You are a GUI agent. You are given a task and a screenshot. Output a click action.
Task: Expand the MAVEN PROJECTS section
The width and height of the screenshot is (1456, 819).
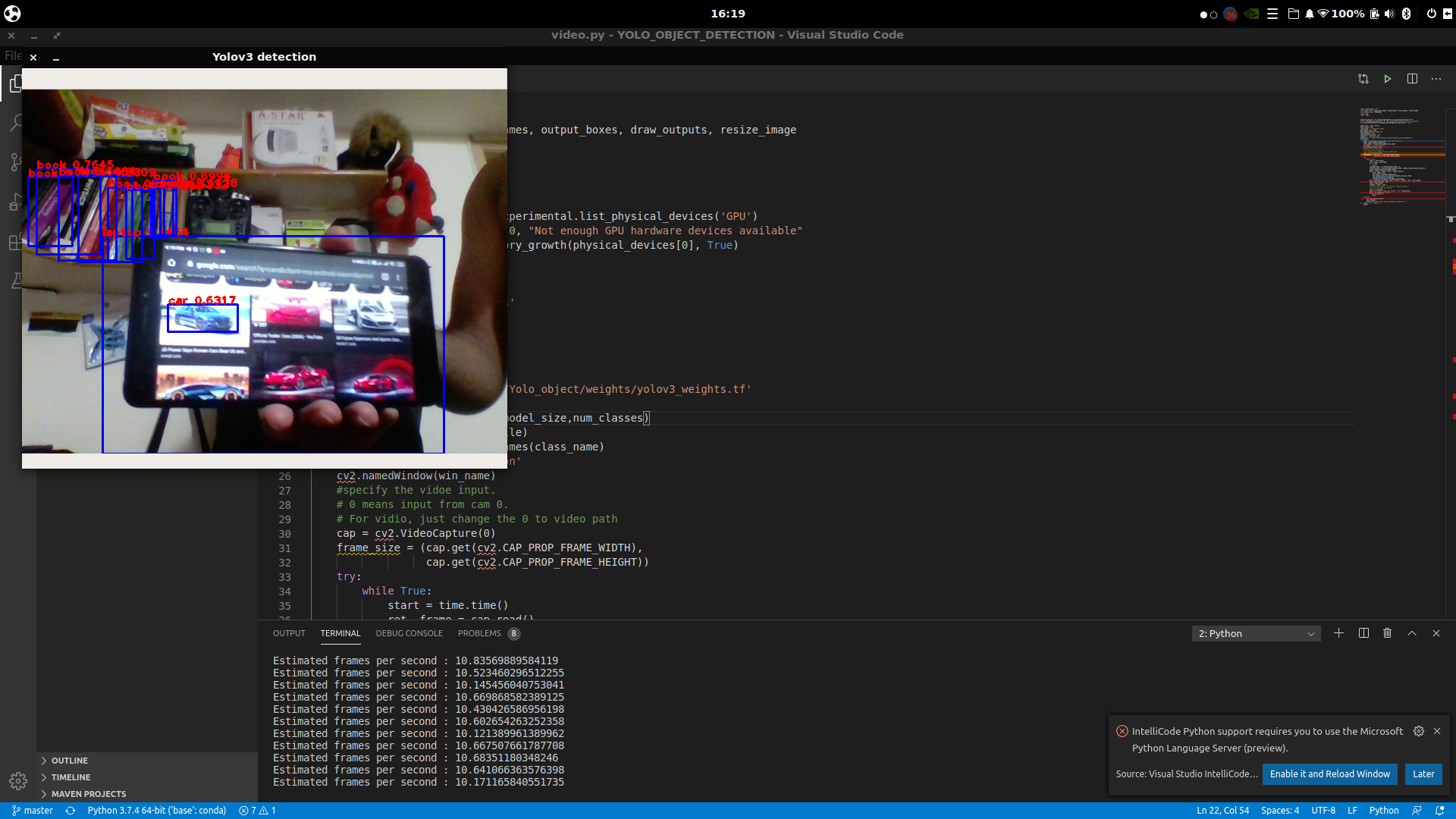(x=88, y=794)
